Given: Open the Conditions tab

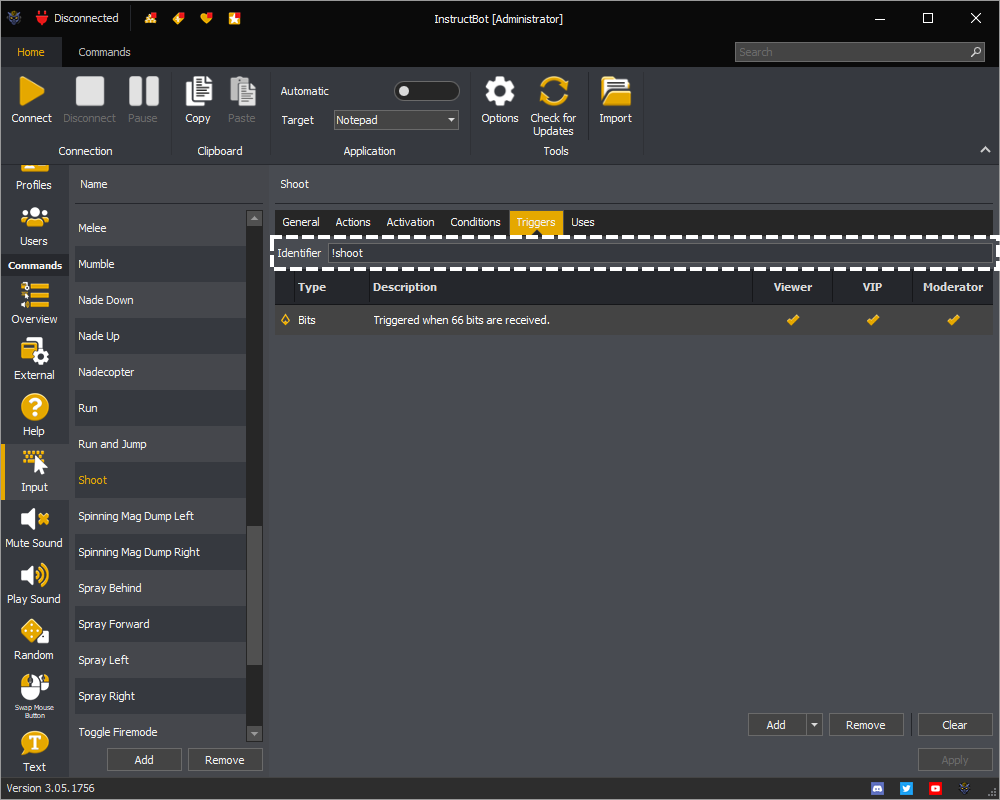Looking at the screenshot, I should pyautogui.click(x=475, y=222).
